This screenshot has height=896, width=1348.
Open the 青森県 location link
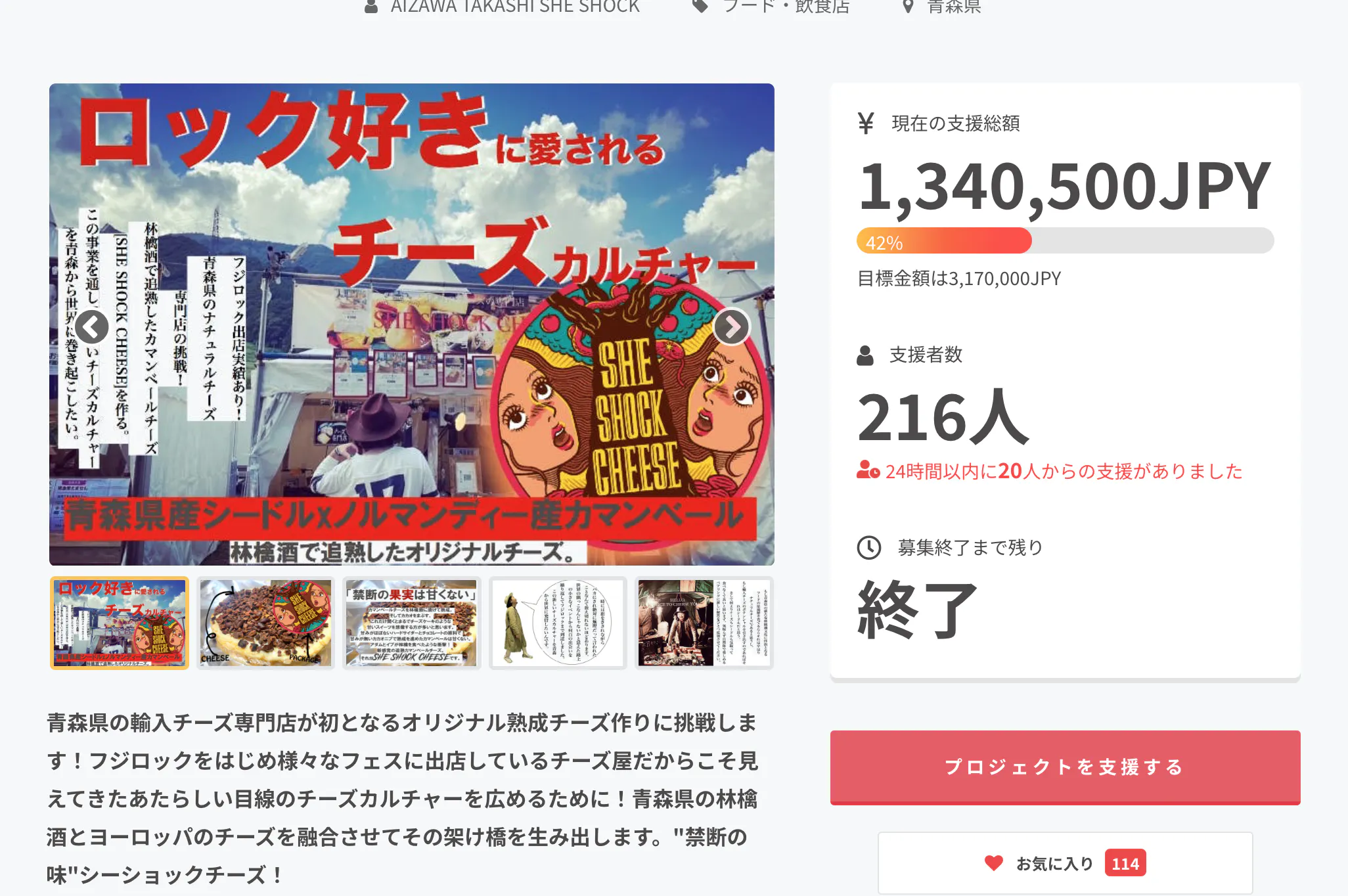click(x=954, y=7)
